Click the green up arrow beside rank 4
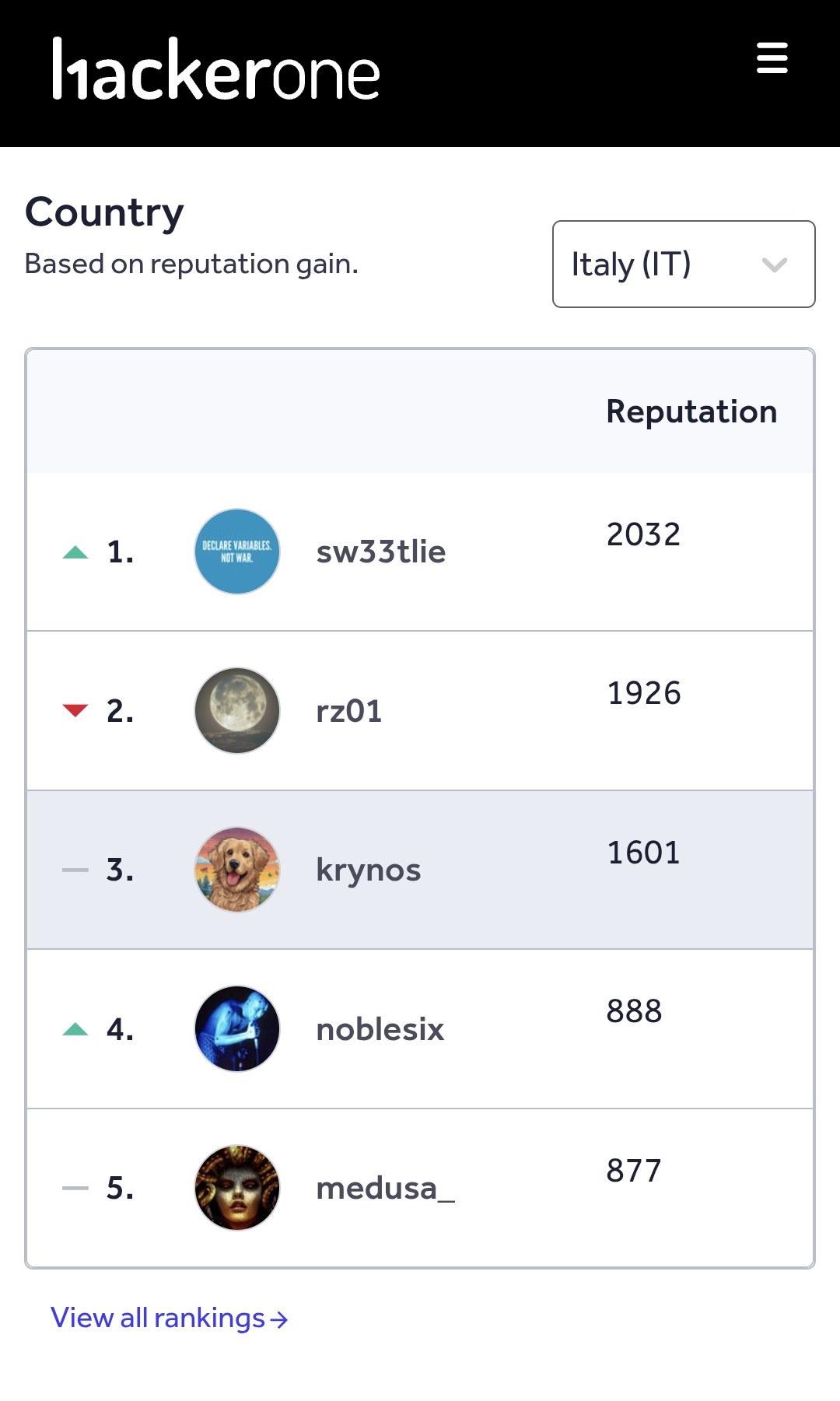 click(x=75, y=1029)
